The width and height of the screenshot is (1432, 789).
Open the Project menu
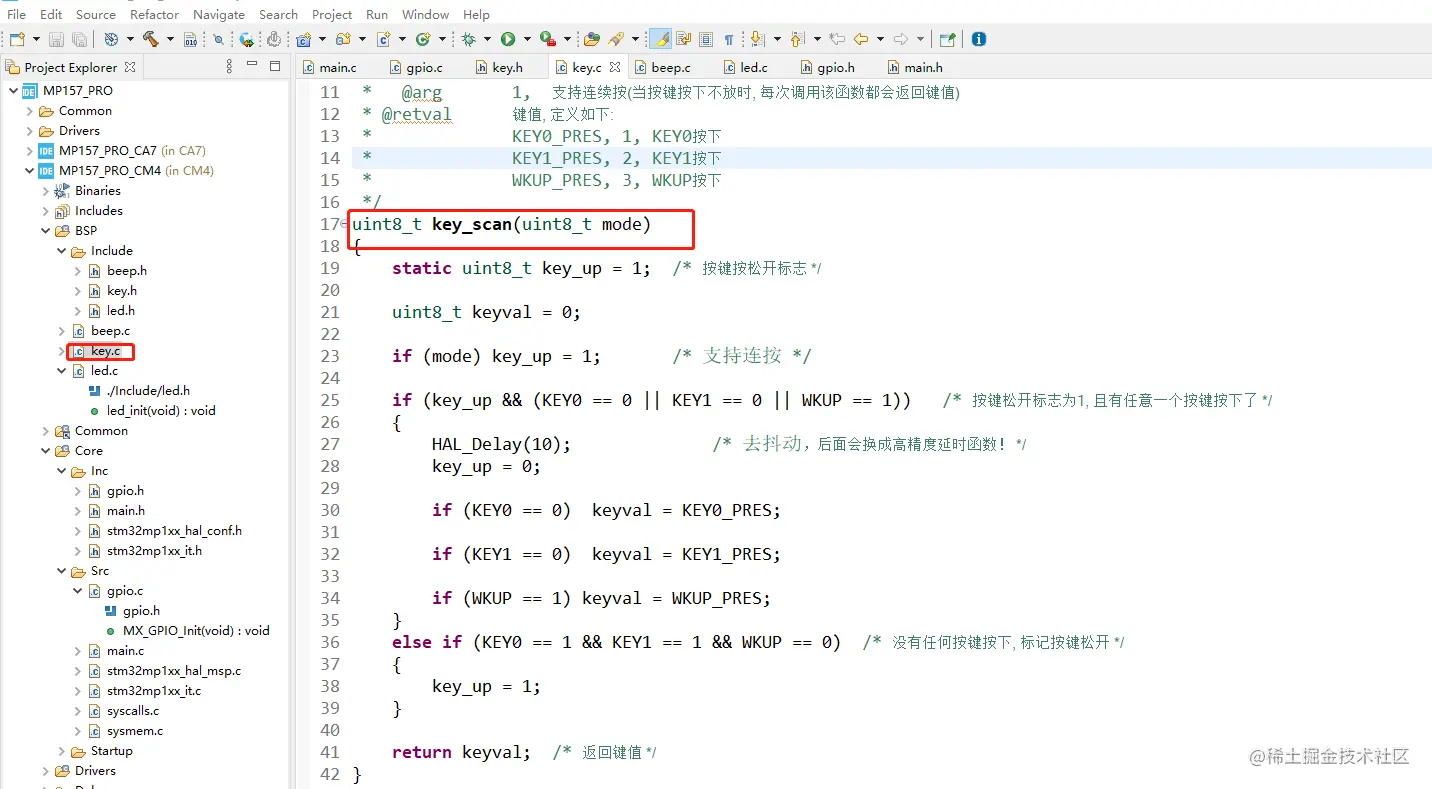332,14
